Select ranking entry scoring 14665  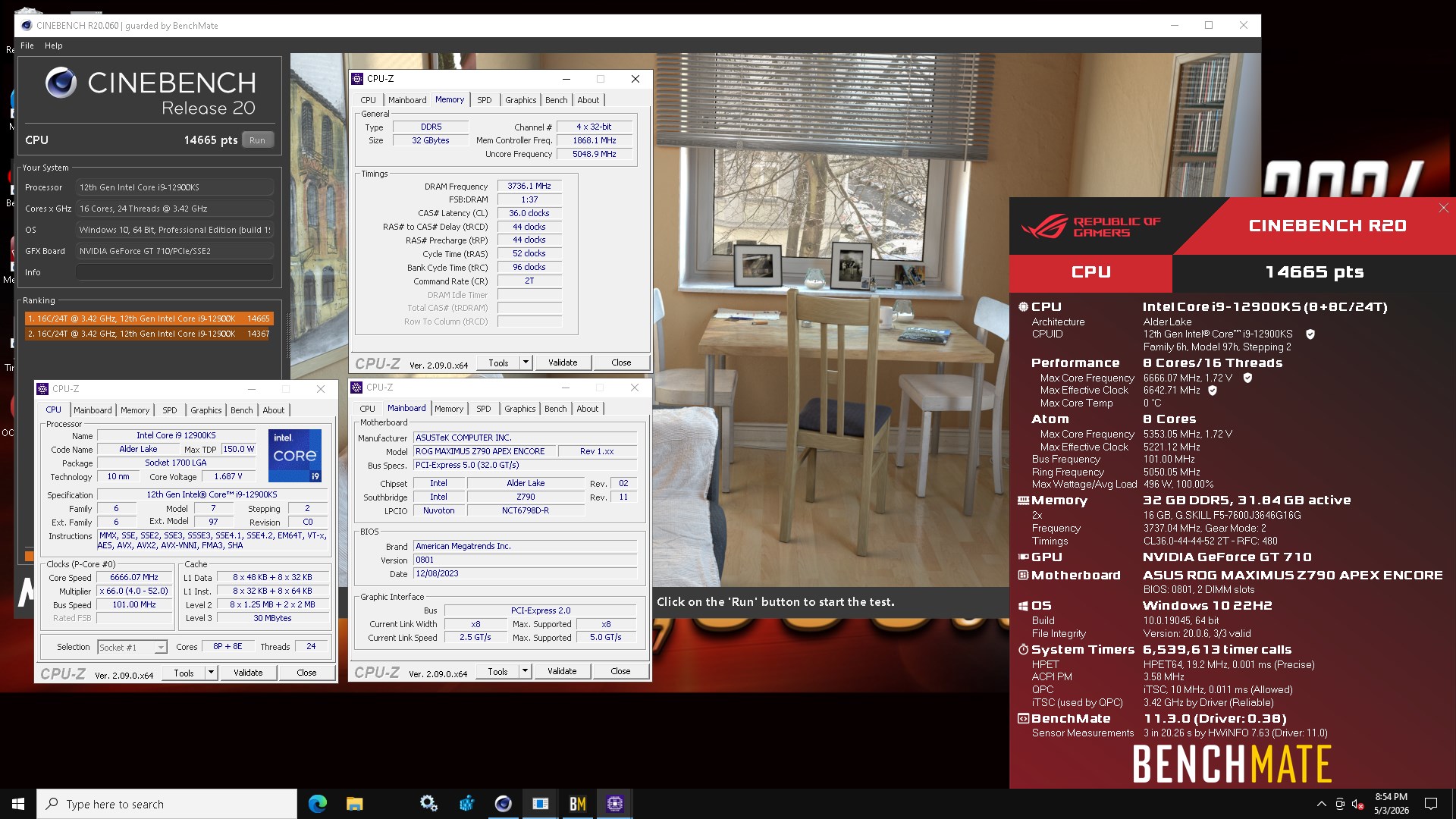coord(149,319)
